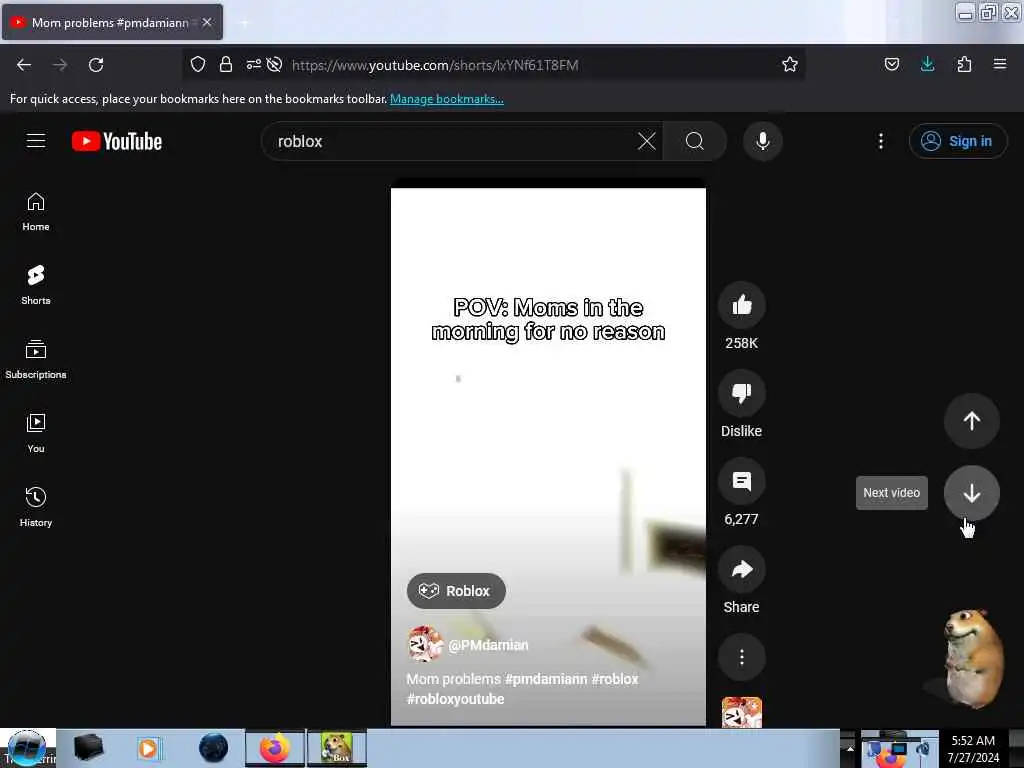Viewport: 1024px width, 768px height.
Task: Save page to Pocket
Action: click(x=891, y=64)
